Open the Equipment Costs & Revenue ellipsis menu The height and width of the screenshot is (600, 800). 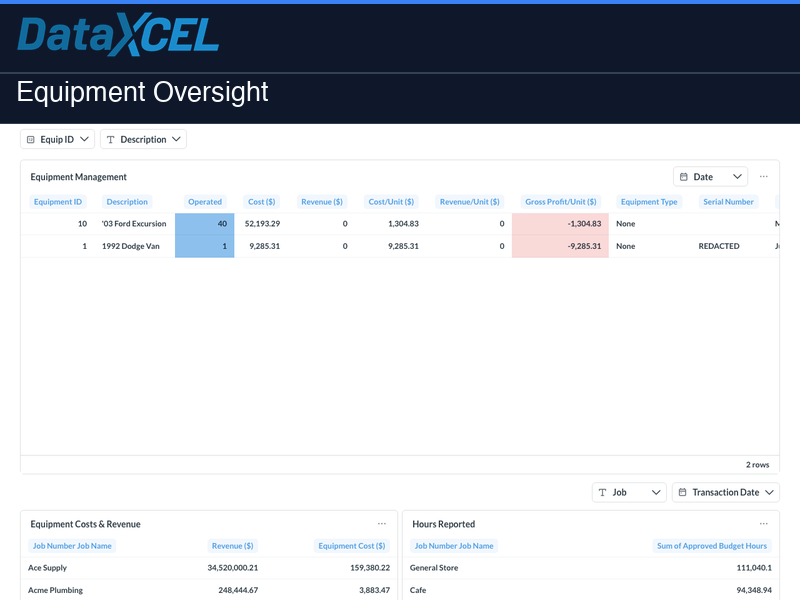coord(381,523)
